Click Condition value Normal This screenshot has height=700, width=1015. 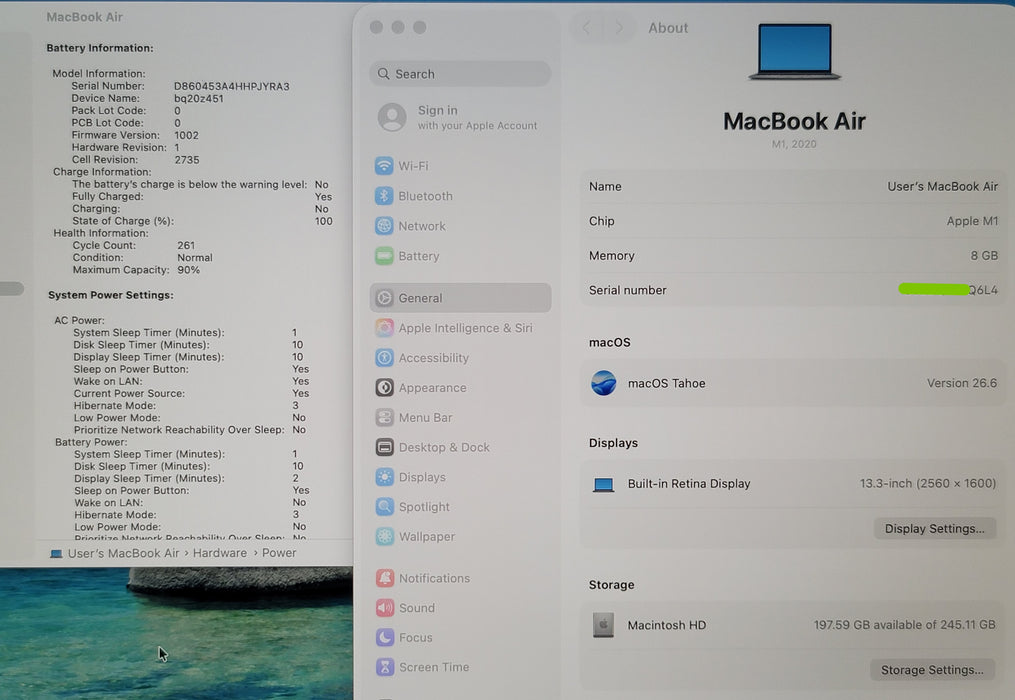point(195,258)
